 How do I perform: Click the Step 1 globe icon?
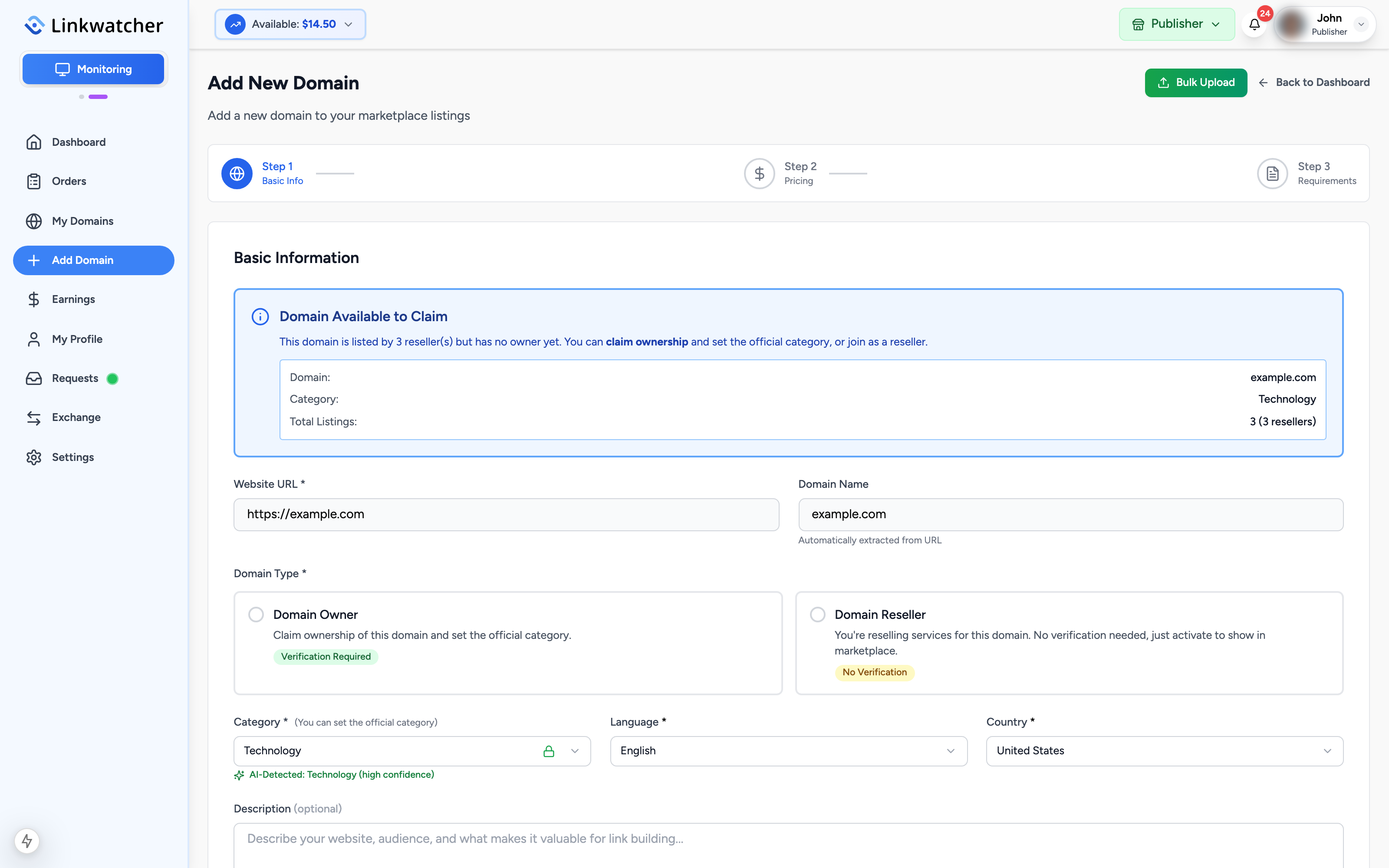click(x=237, y=173)
